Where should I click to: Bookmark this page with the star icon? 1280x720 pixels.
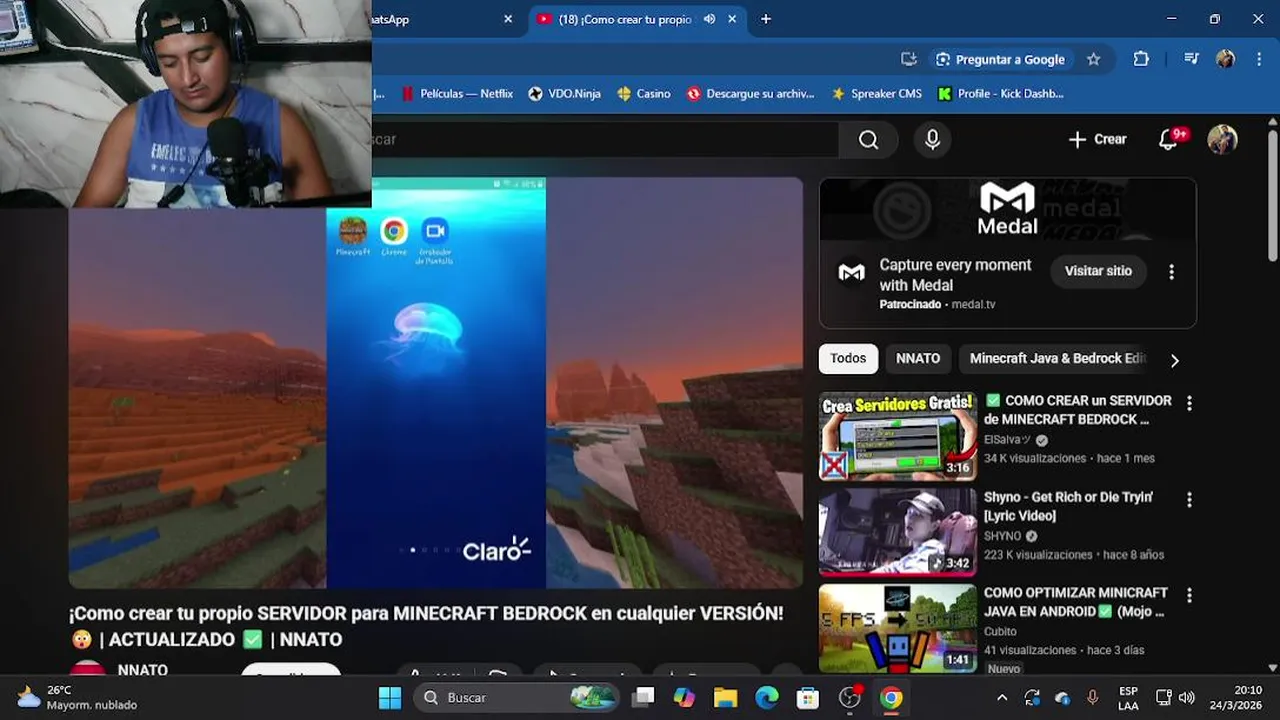point(1093,59)
